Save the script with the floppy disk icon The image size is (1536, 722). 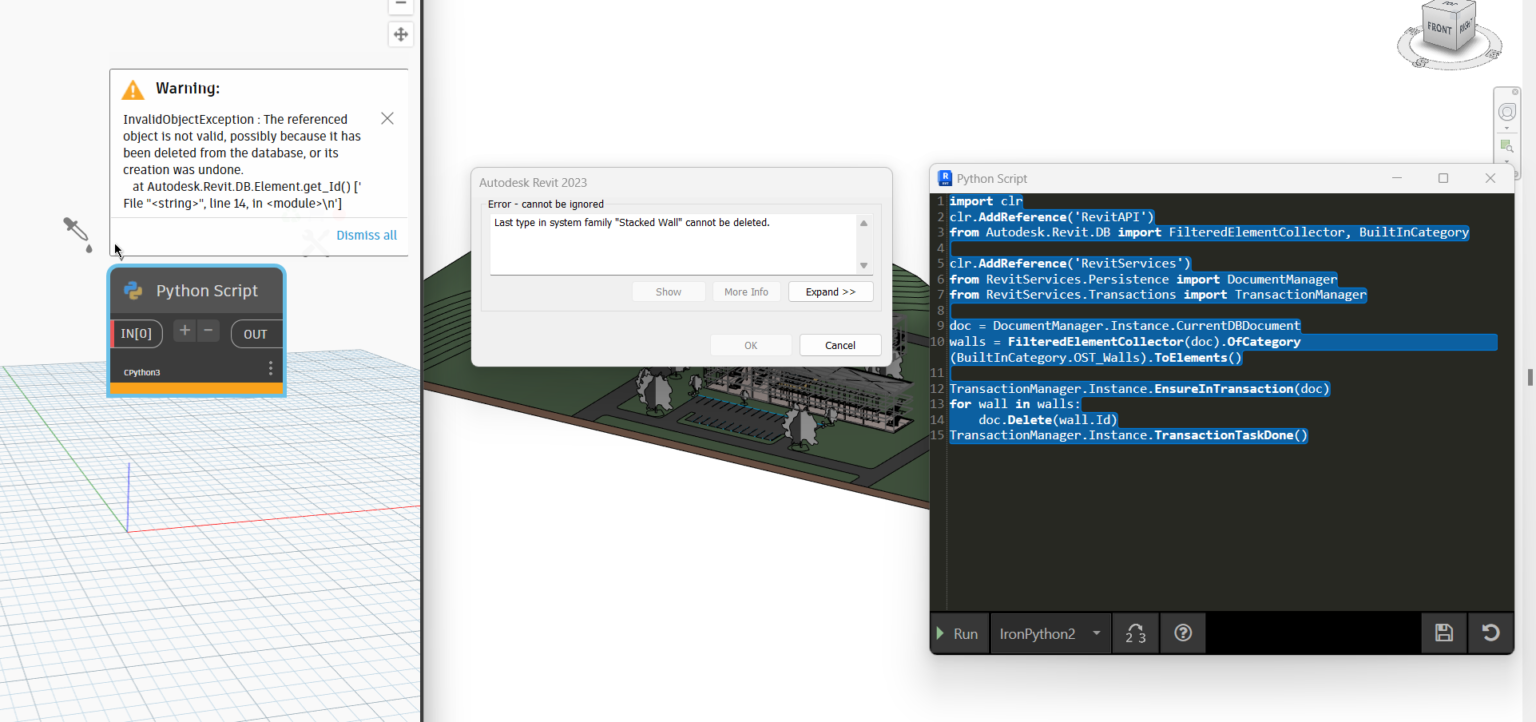coord(1443,633)
